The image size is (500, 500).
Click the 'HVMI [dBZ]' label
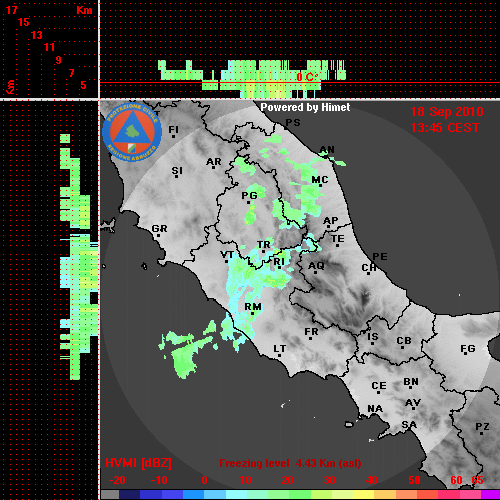[x=138, y=463]
